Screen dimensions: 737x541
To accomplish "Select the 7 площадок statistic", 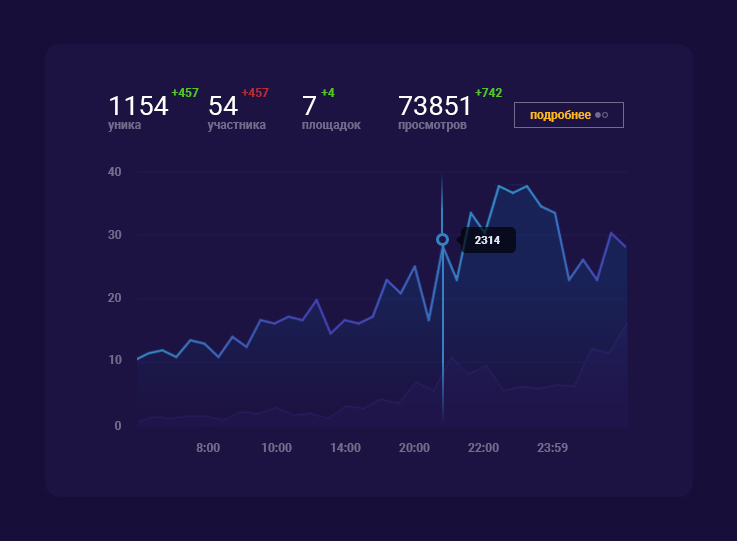I will click(331, 112).
